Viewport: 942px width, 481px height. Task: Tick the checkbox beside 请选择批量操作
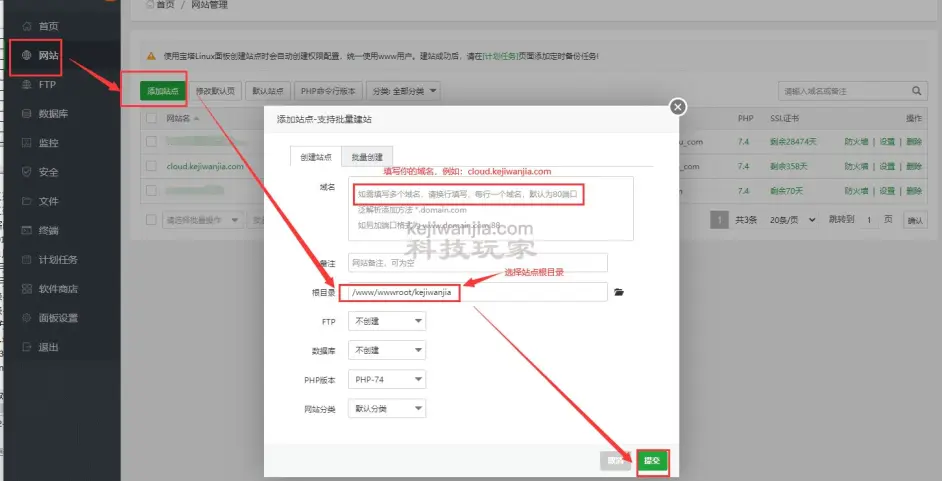point(151,220)
